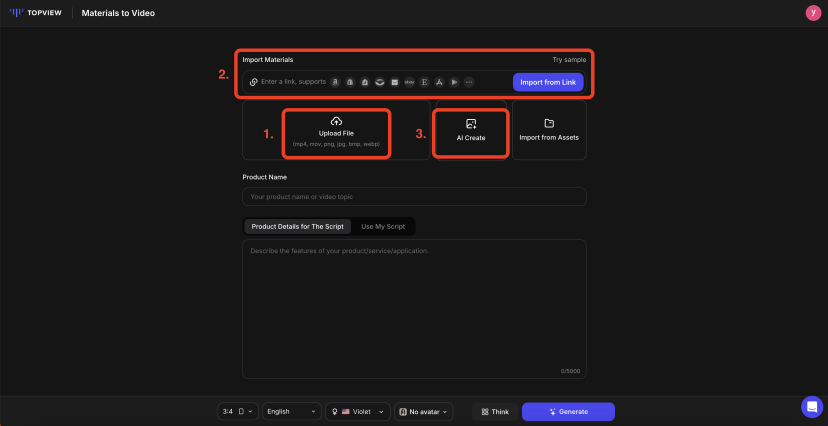Select Product Details for The Script tab

(298, 227)
